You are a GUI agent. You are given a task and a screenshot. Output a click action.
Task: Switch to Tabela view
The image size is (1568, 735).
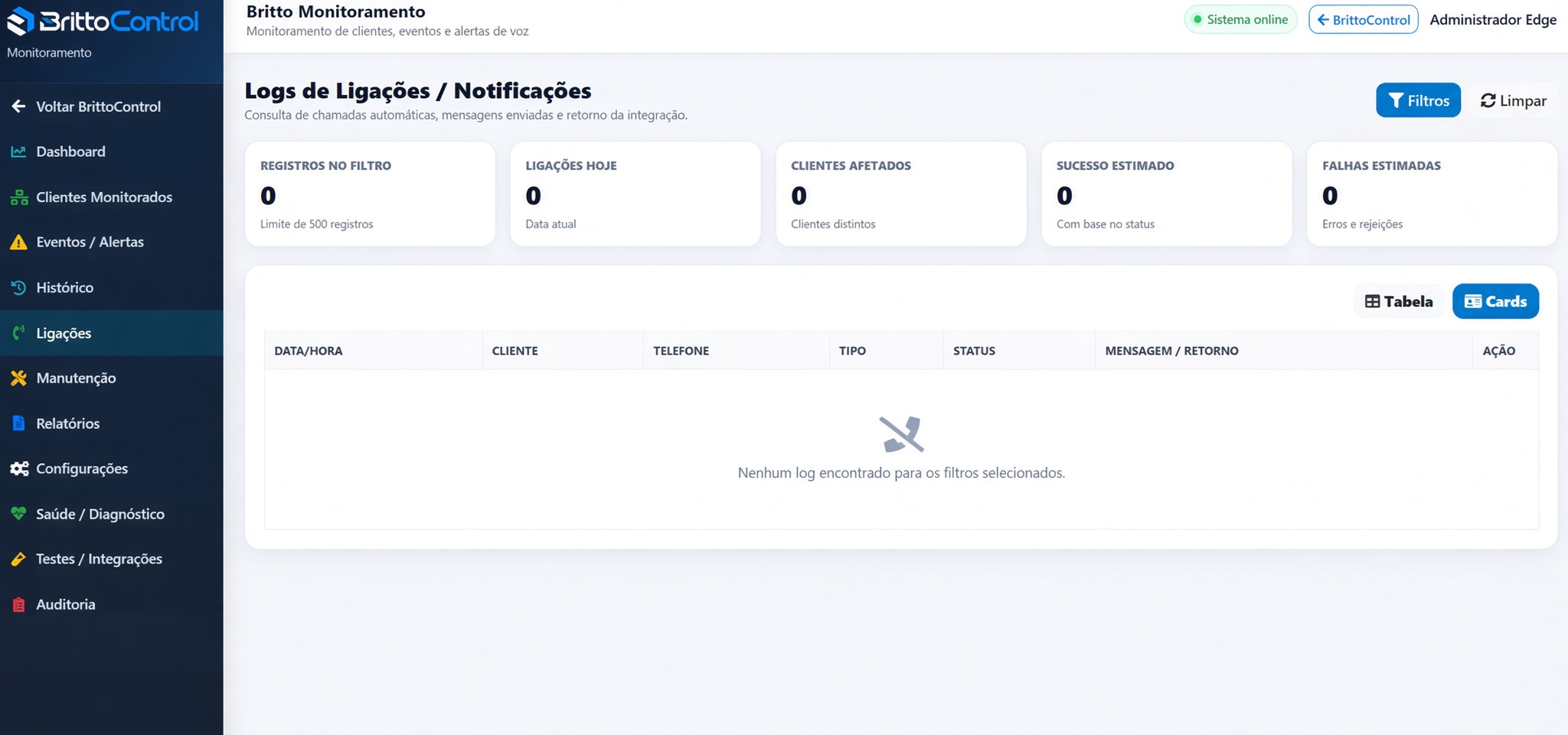[1399, 302]
